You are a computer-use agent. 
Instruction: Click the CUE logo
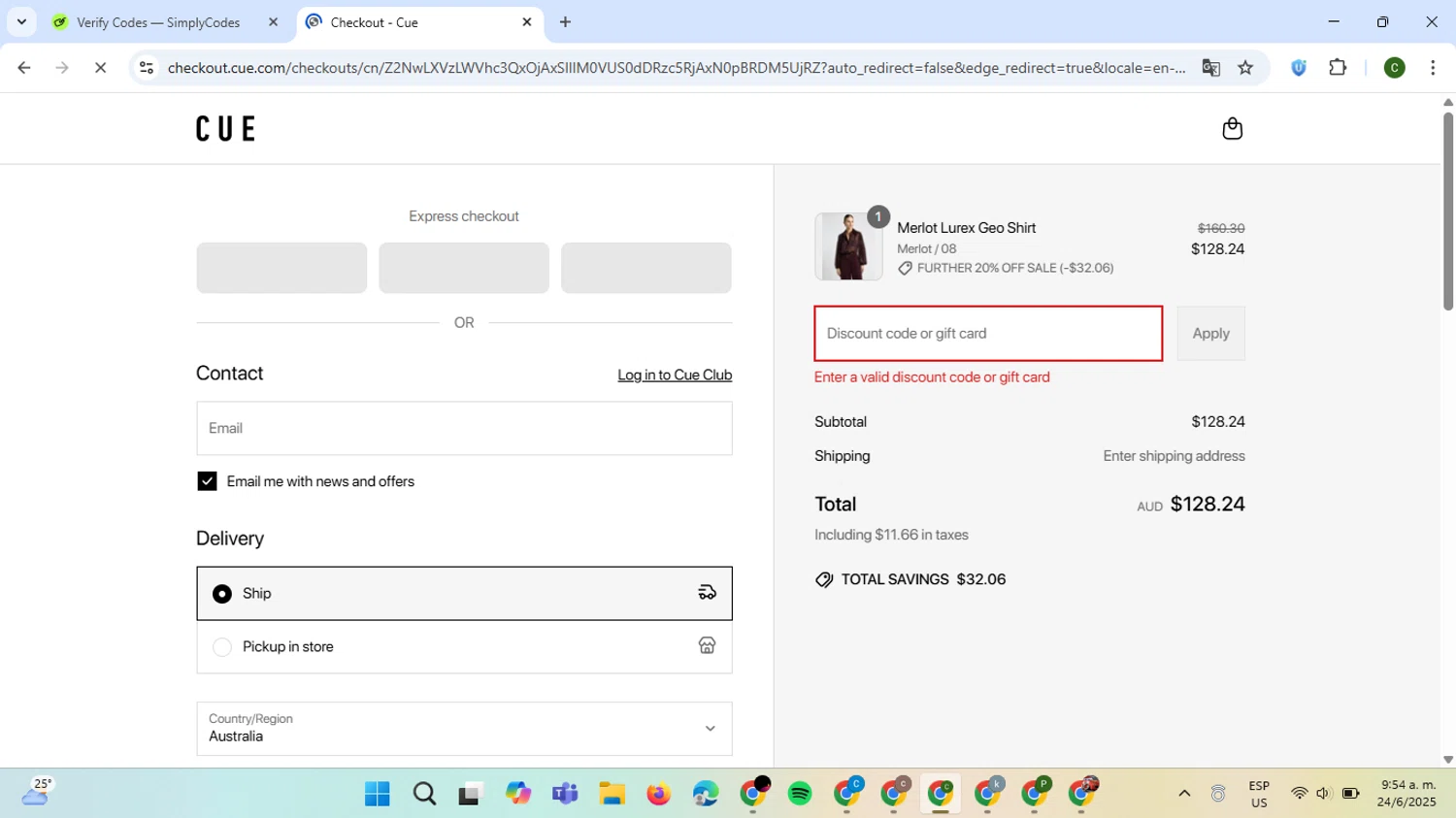click(225, 128)
